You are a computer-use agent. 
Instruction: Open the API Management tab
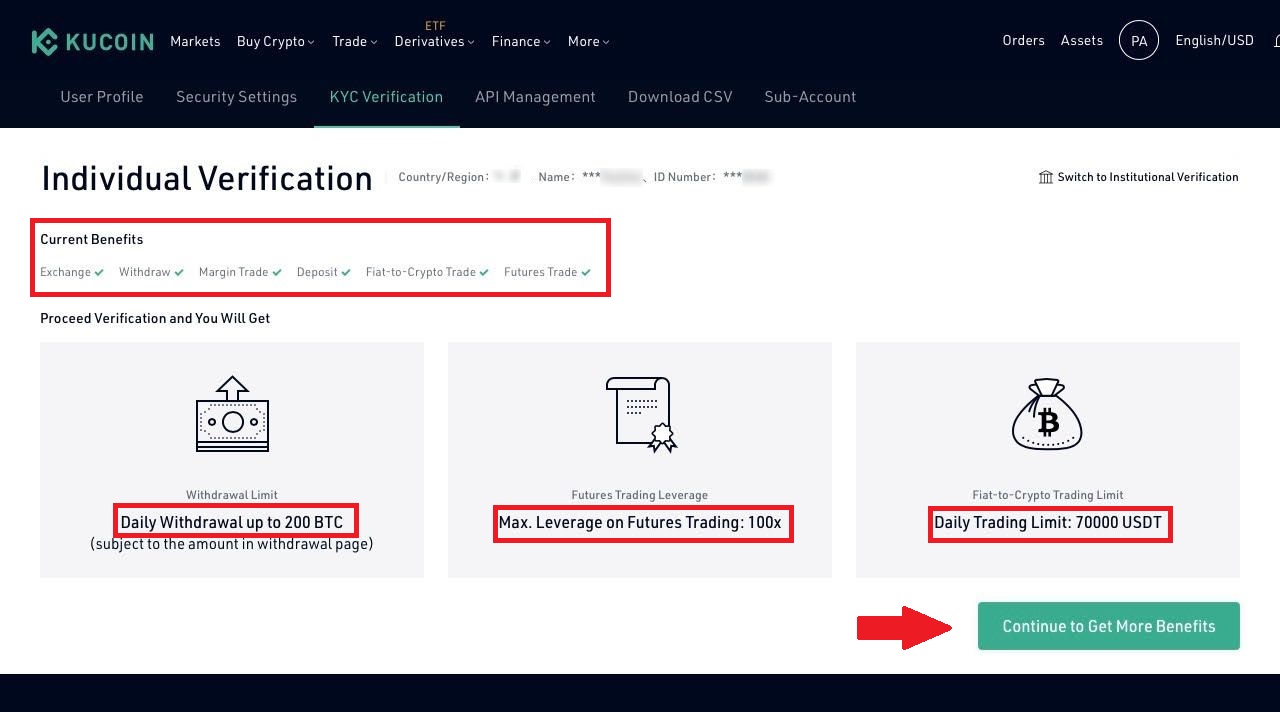pyautogui.click(x=535, y=97)
